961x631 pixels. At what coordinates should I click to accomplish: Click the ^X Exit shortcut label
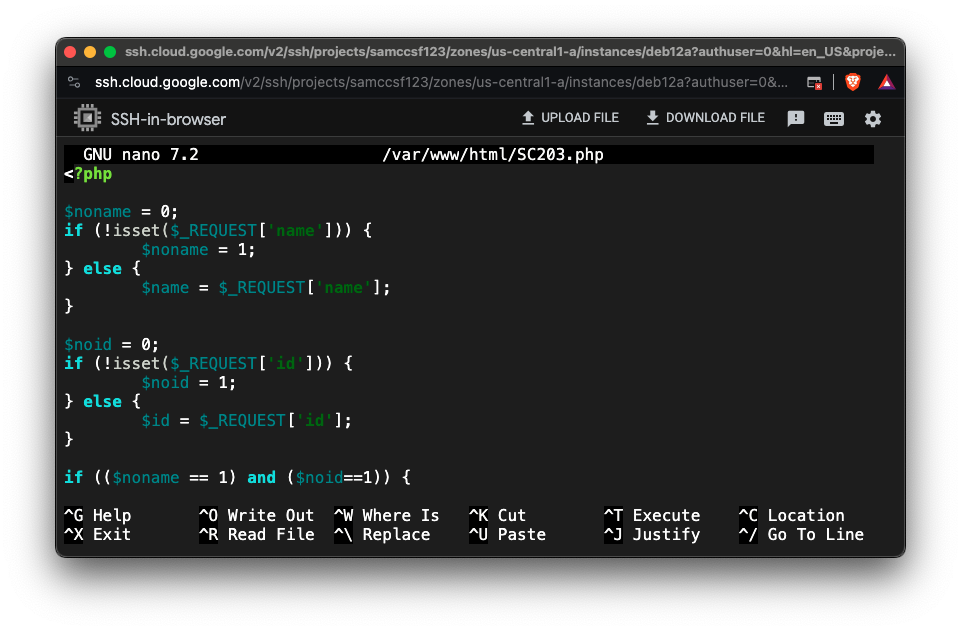(x=98, y=534)
